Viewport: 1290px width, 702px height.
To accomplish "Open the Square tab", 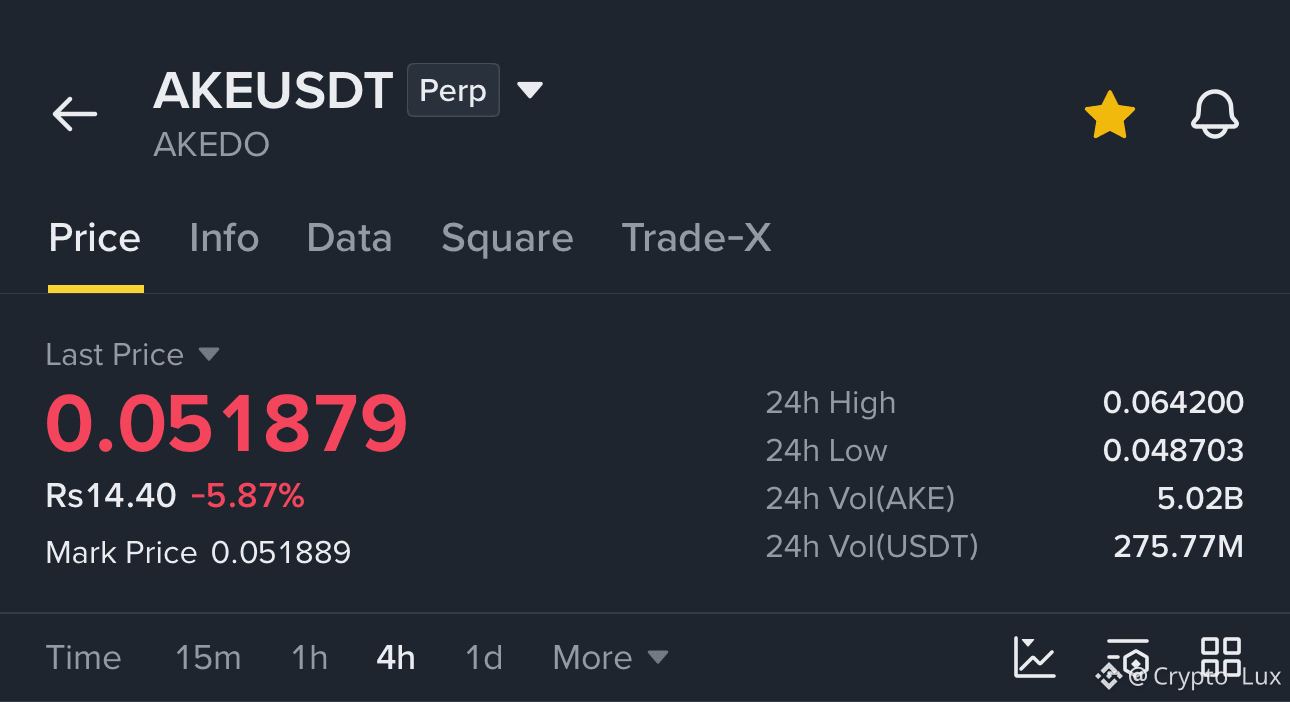I will [507, 238].
